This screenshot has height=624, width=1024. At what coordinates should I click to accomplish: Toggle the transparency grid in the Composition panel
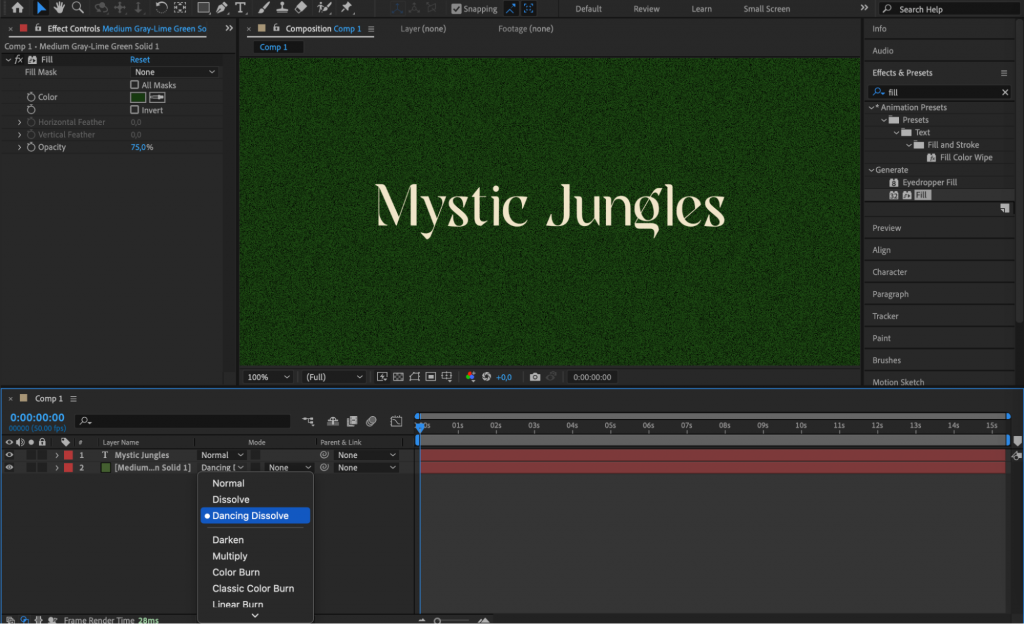coord(397,376)
